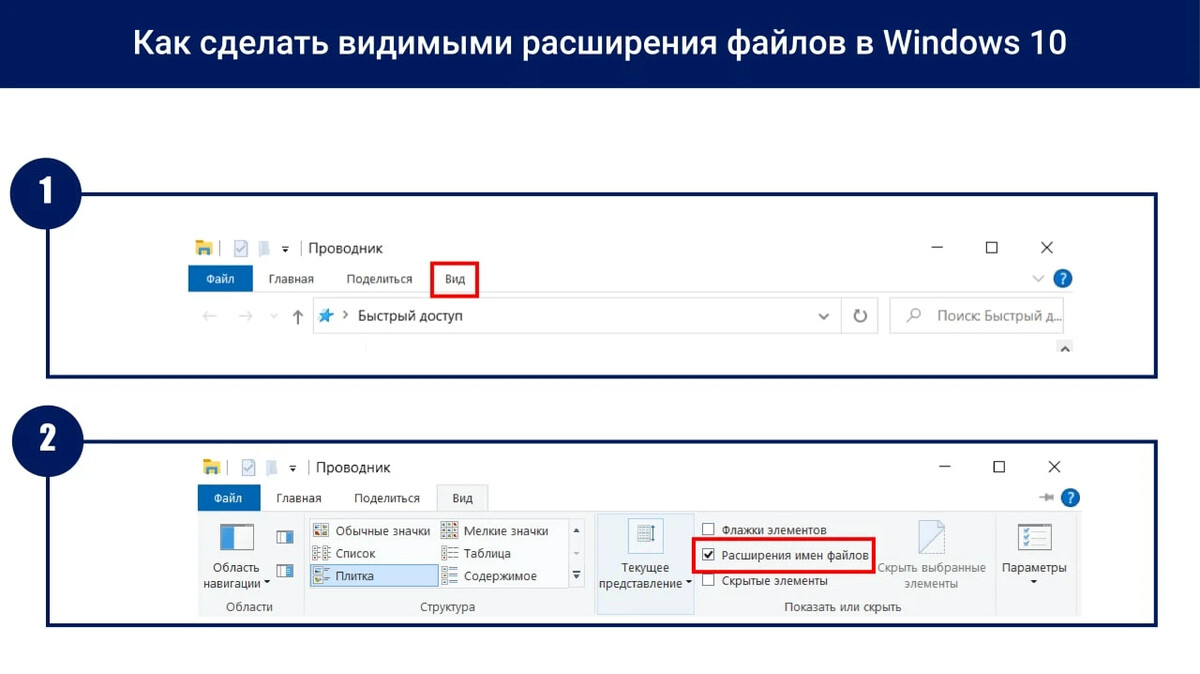The height and width of the screenshot is (674, 1200).
Task: Click the Forward arrow in step 1 window
Action: point(245,316)
